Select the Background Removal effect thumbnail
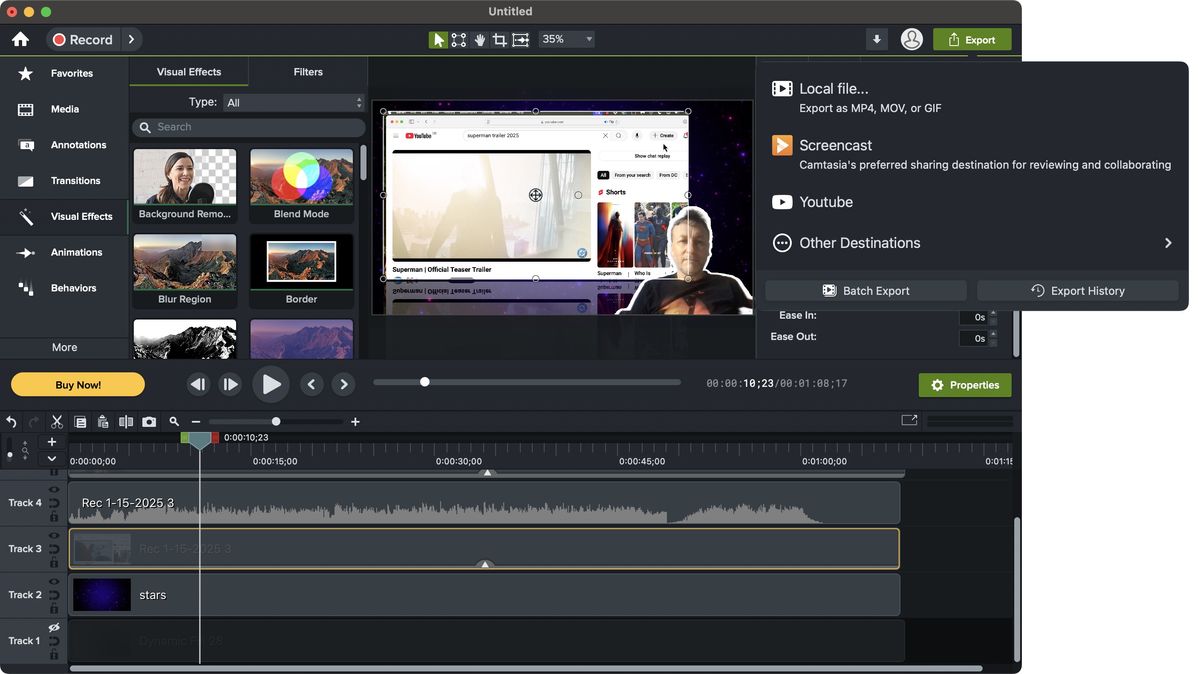This screenshot has height=674, width=1200. click(184, 178)
